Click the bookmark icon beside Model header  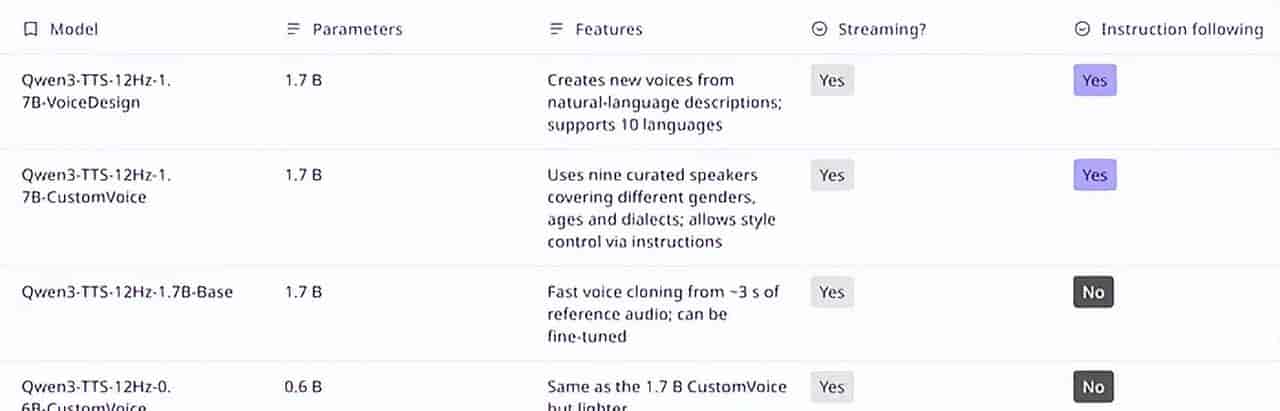30,29
